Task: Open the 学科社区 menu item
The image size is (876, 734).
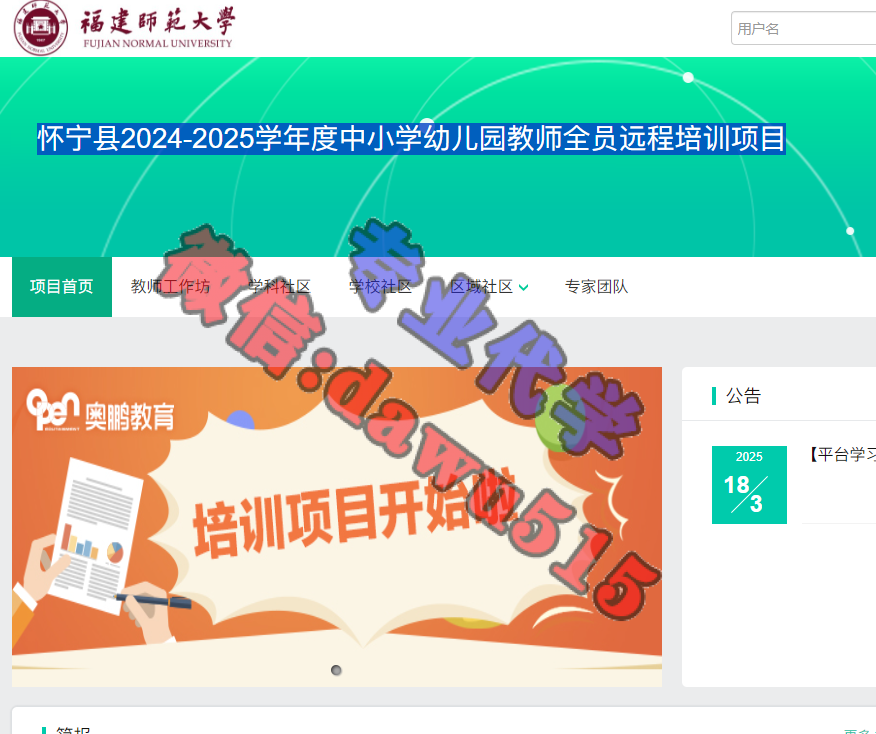Action: point(279,287)
